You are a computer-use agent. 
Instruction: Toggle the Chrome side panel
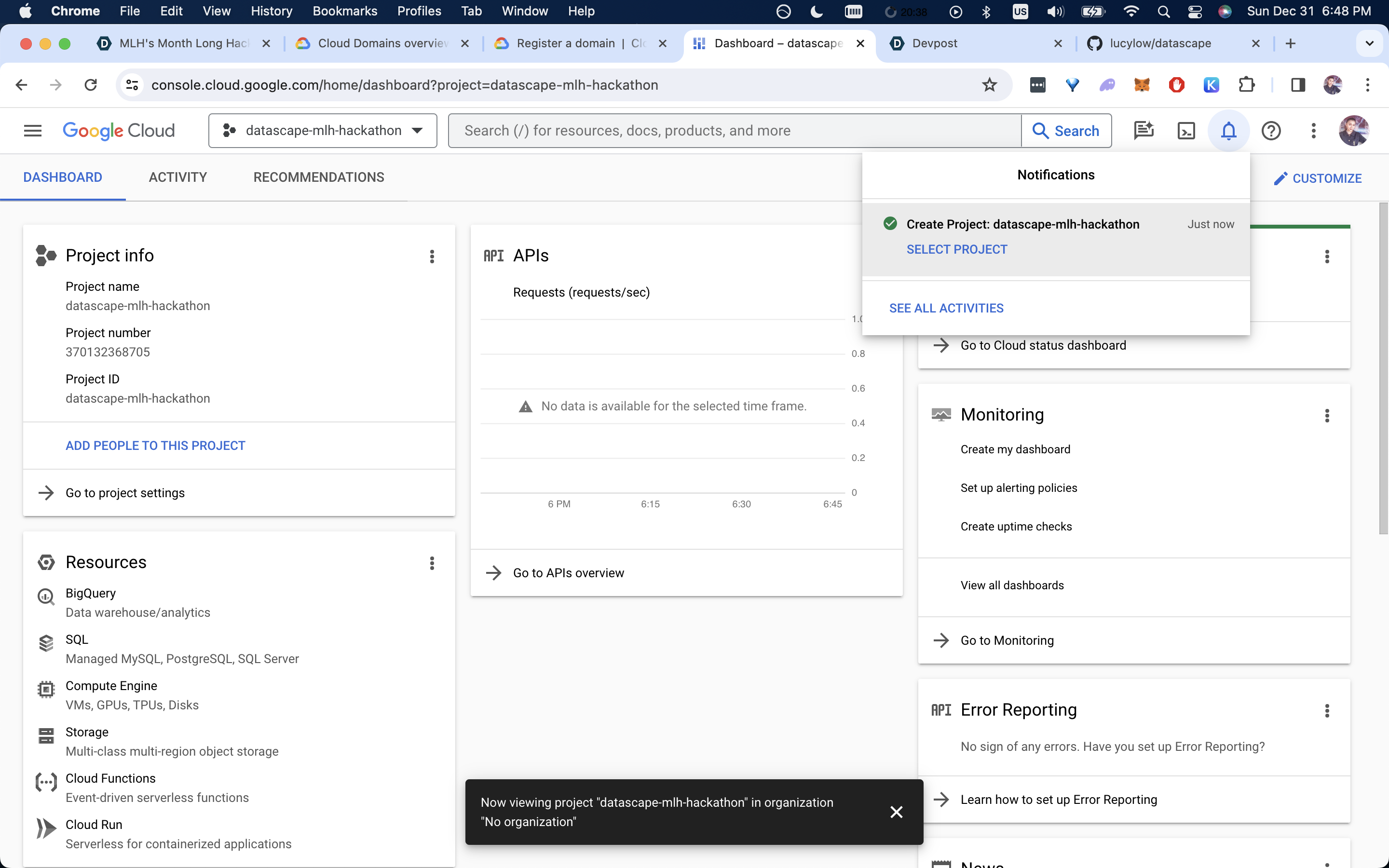click(x=1298, y=85)
